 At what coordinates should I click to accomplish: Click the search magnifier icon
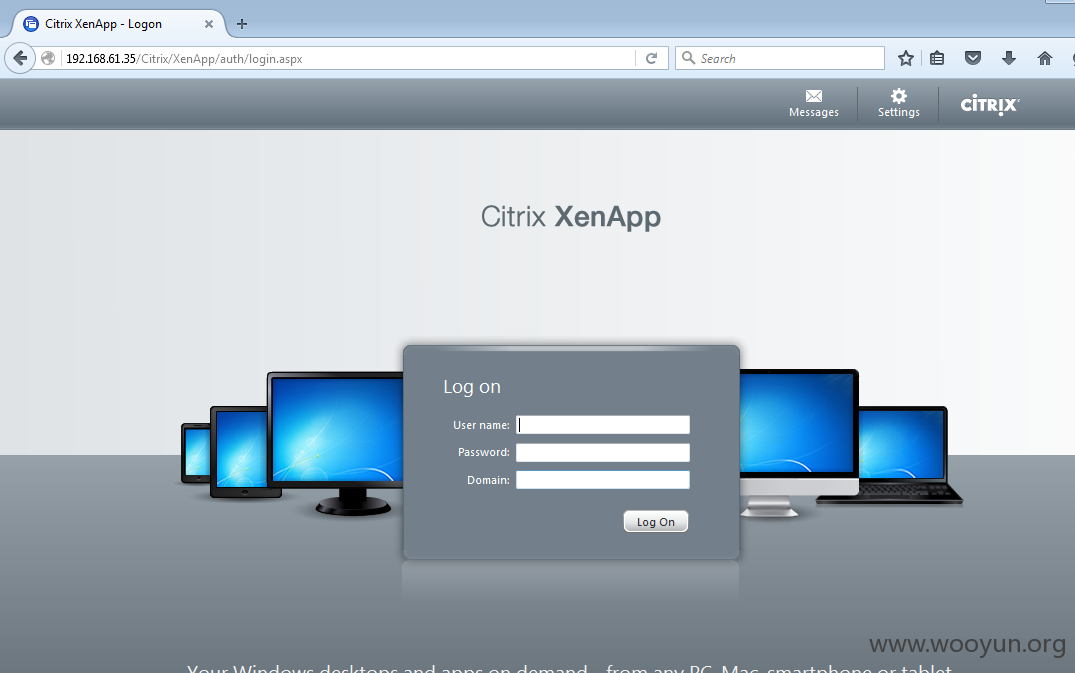pos(688,58)
